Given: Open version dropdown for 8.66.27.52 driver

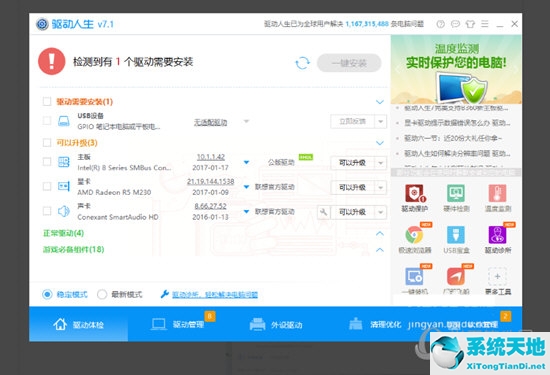Looking at the screenshot, I should (247, 212).
